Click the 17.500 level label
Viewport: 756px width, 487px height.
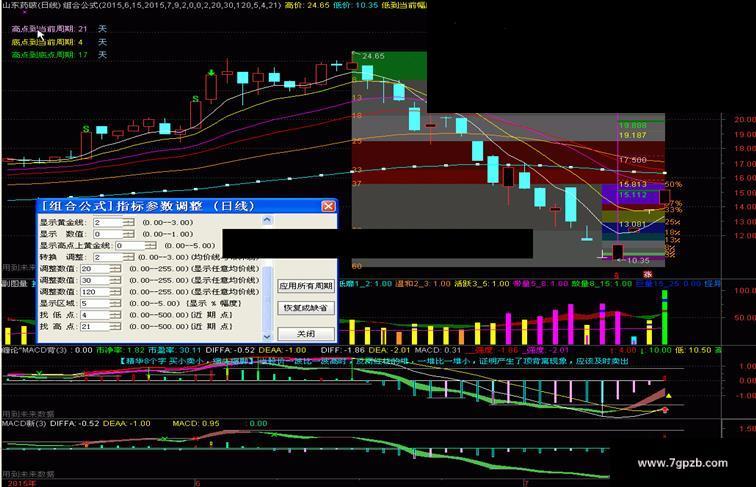pos(632,160)
